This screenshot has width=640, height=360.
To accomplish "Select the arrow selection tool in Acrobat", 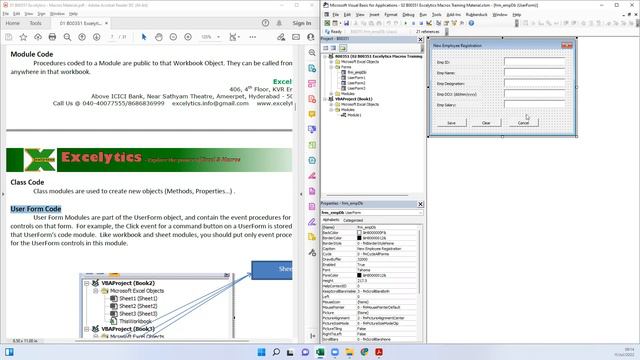I will (x=144, y=37).
